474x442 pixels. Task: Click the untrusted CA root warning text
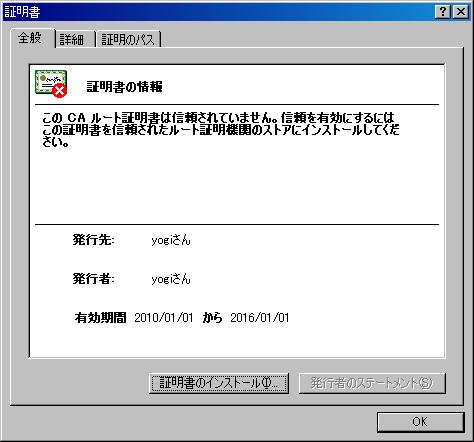pyautogui.click(x=221, y=130)
